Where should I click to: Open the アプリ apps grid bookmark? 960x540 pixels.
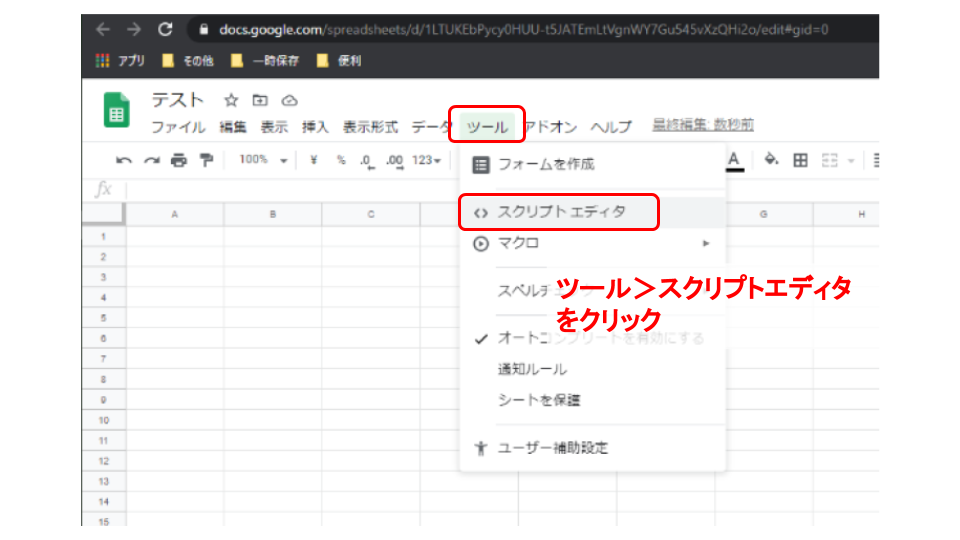(x=120, y=61)
